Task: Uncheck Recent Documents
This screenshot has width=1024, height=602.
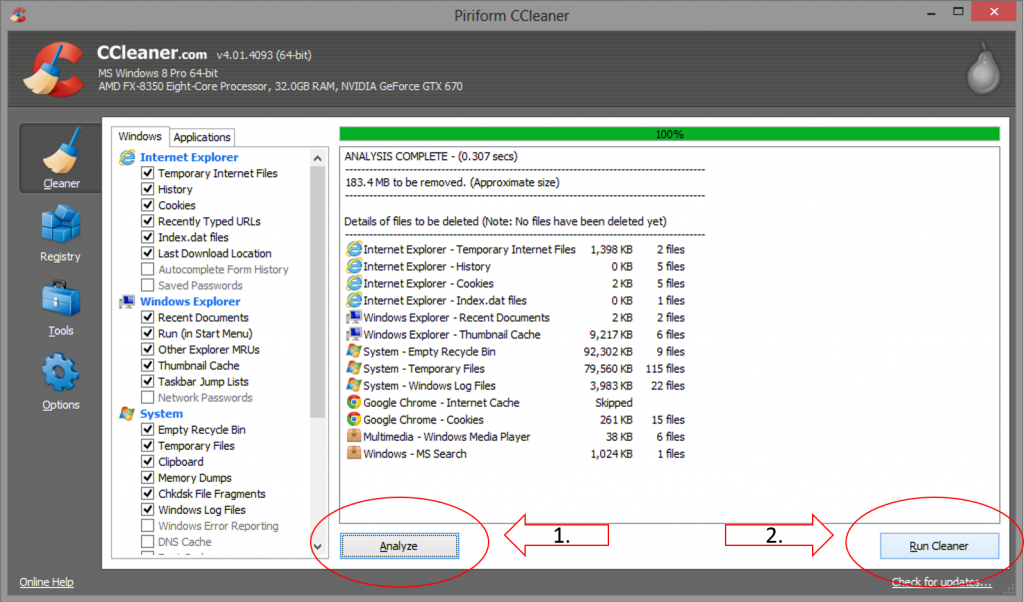Action: [148, 317]
